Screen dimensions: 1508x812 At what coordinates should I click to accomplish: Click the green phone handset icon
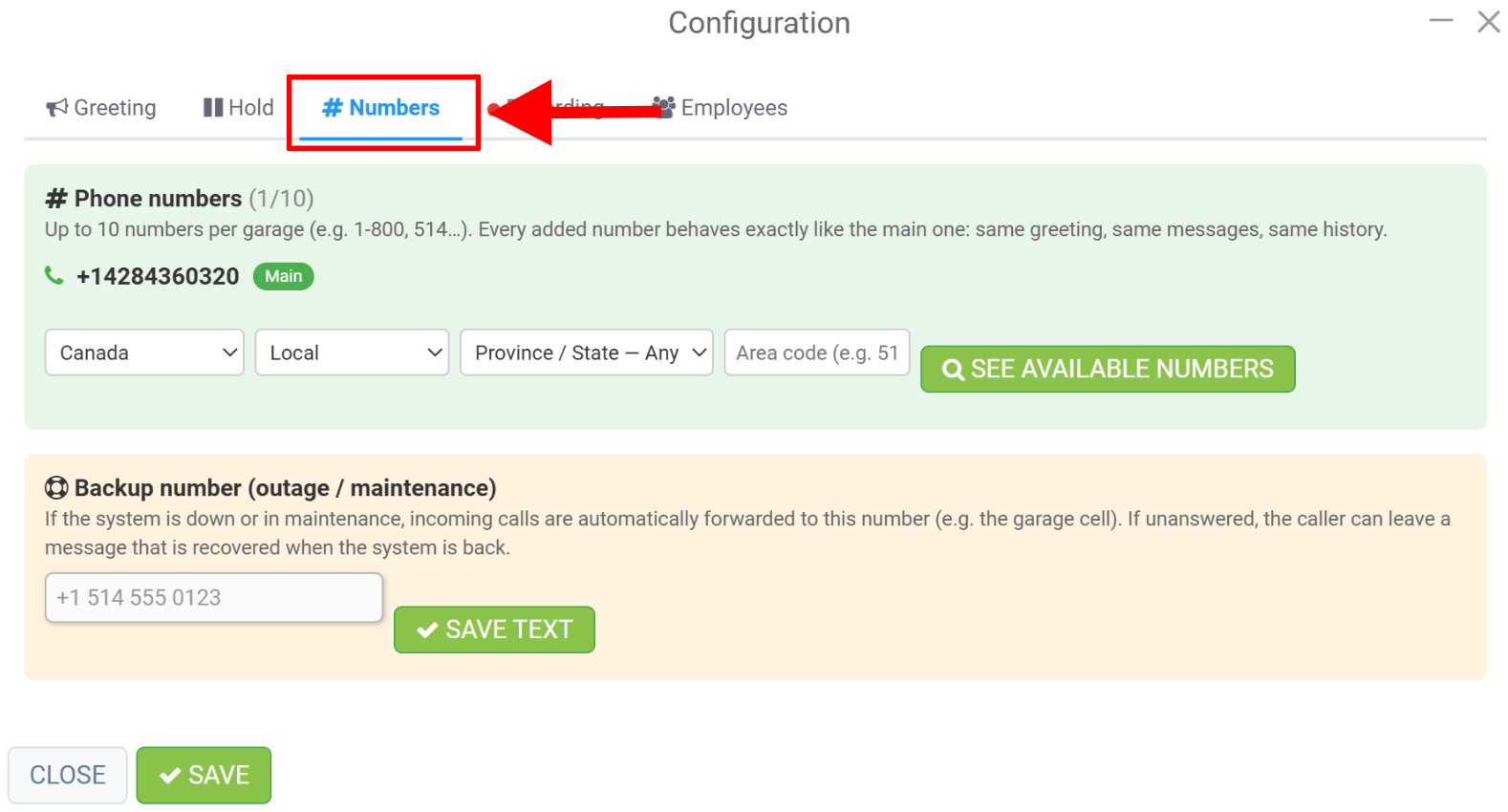click(x=54, y=275)
